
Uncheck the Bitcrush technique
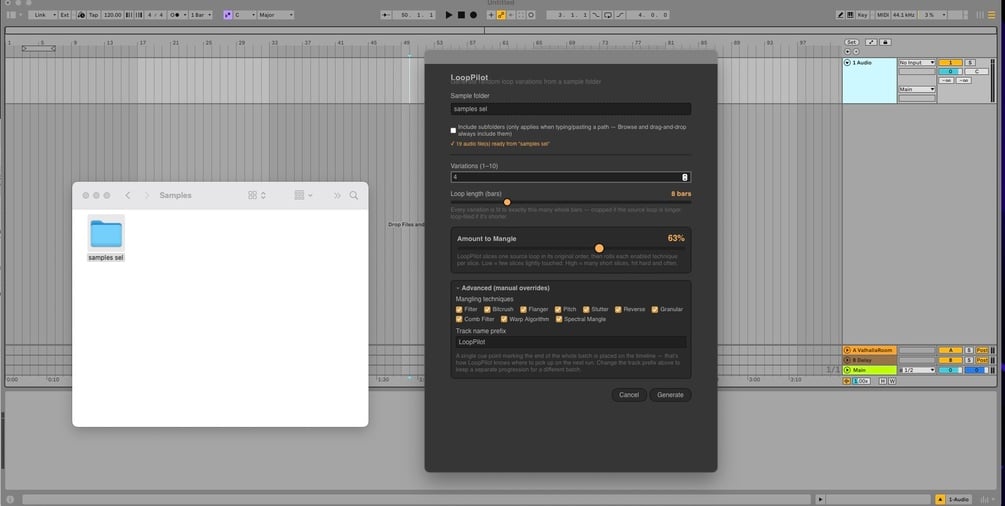point(487,309)
